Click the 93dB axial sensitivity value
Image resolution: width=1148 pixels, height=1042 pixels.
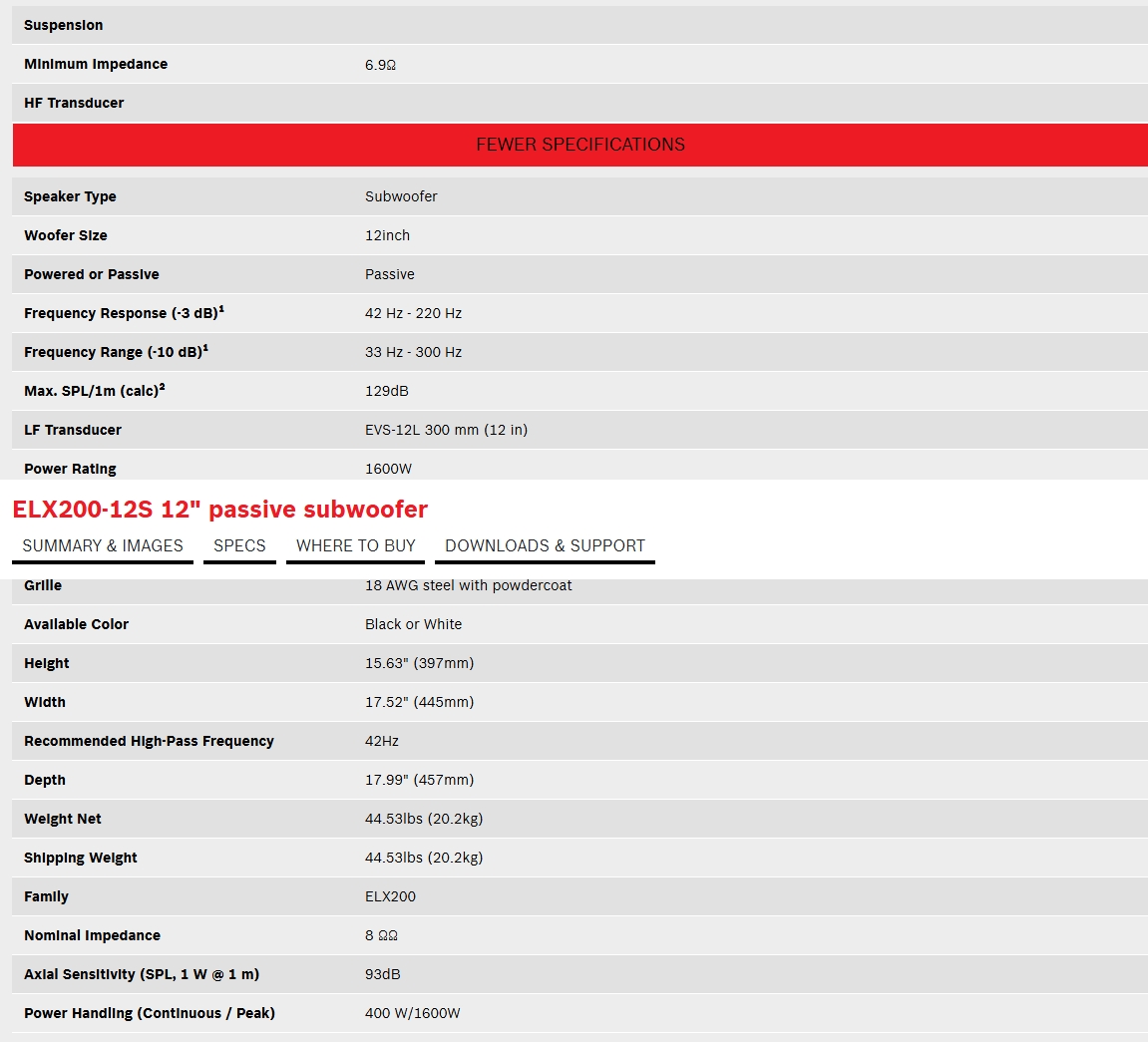point(383,974)
